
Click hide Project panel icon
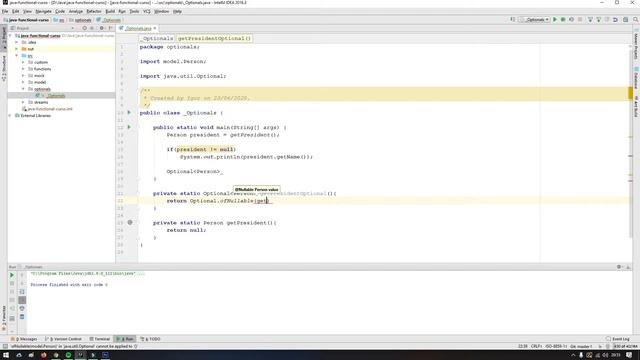click(x=111, y=28)
